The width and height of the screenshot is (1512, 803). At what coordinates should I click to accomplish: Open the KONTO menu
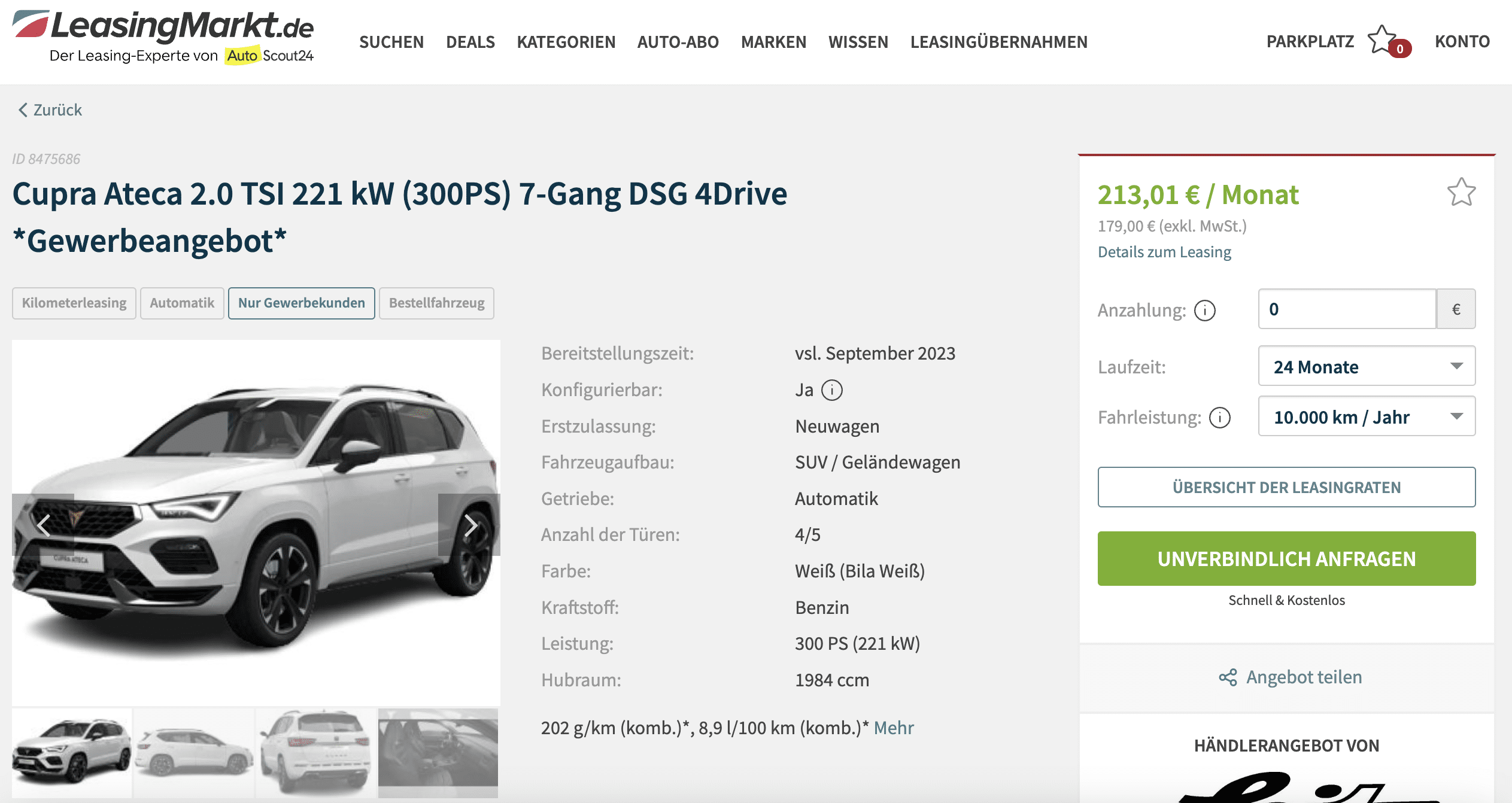coord(1462,41)
